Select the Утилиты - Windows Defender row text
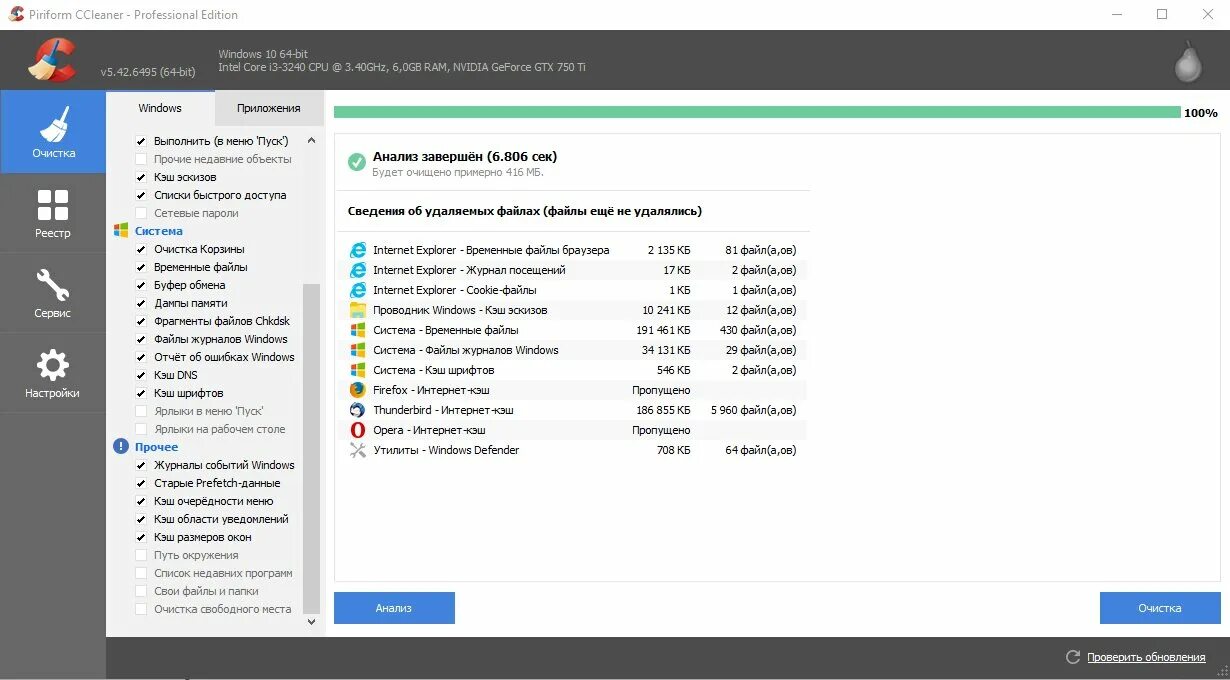Image resolution: width=1230 pixels, height=680 pixels. (x=446, y=450)
